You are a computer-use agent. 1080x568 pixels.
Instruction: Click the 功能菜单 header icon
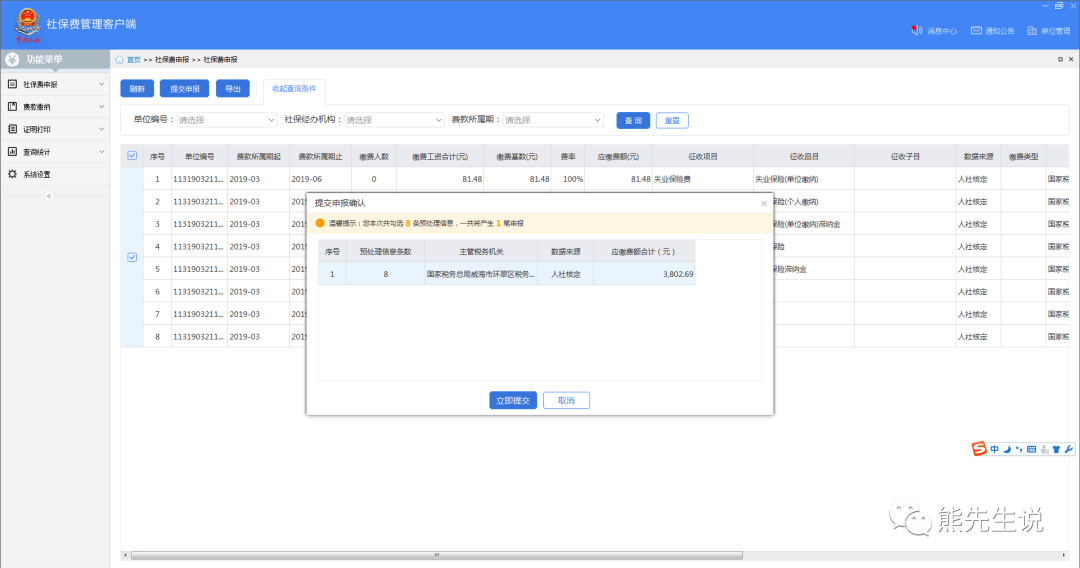(12, 59)
